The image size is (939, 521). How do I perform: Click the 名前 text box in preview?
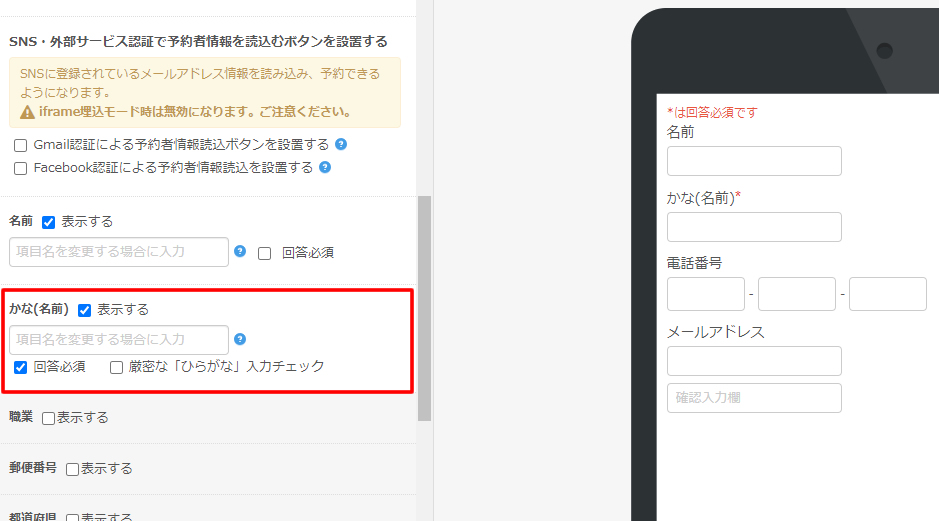coord(754,161)
